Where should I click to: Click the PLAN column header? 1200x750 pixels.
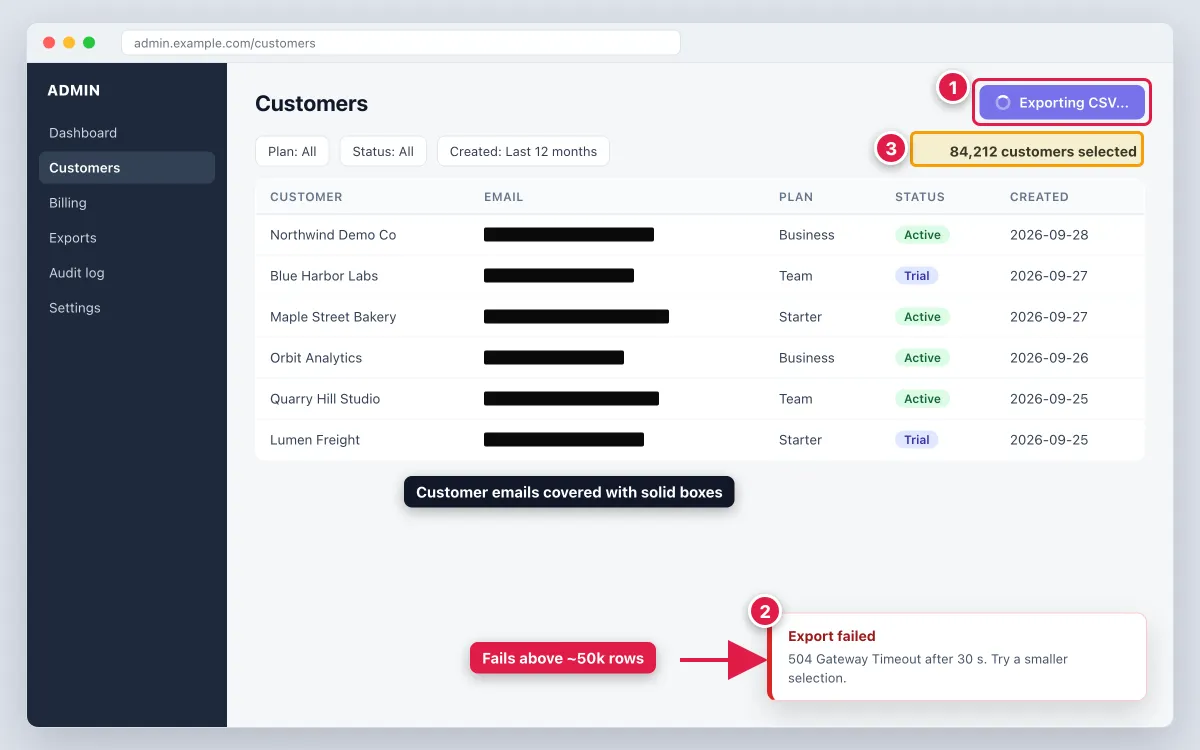(796, 197)
